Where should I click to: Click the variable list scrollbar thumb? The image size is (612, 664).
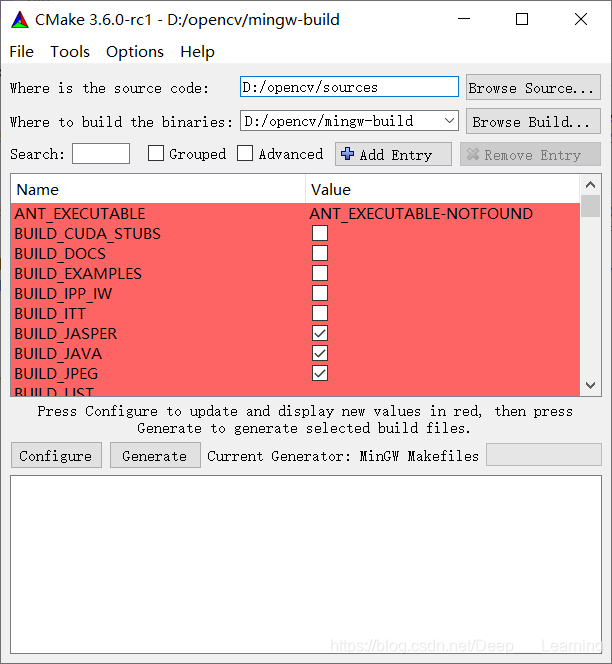(590, 206)
